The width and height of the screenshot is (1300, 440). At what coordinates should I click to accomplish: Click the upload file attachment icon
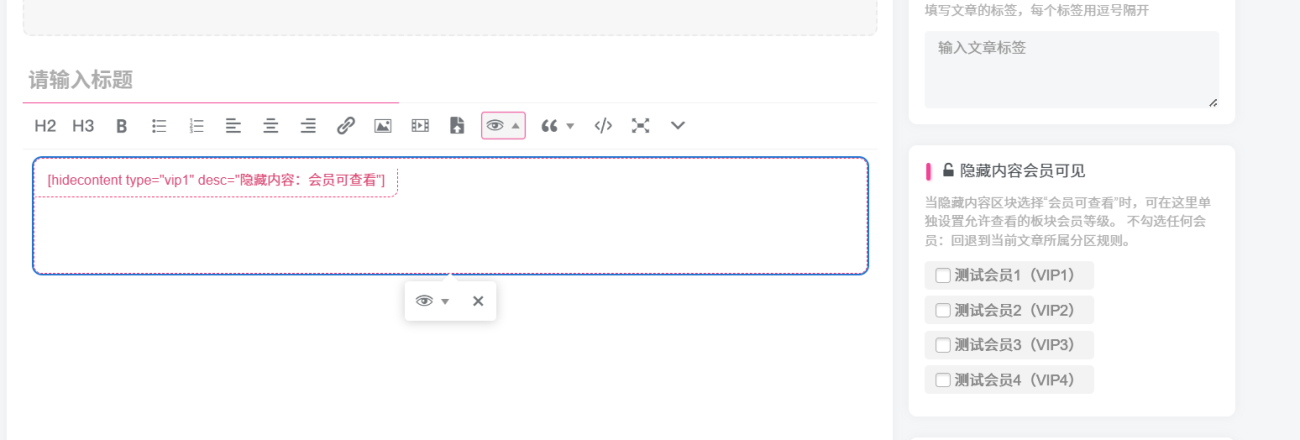457,126
